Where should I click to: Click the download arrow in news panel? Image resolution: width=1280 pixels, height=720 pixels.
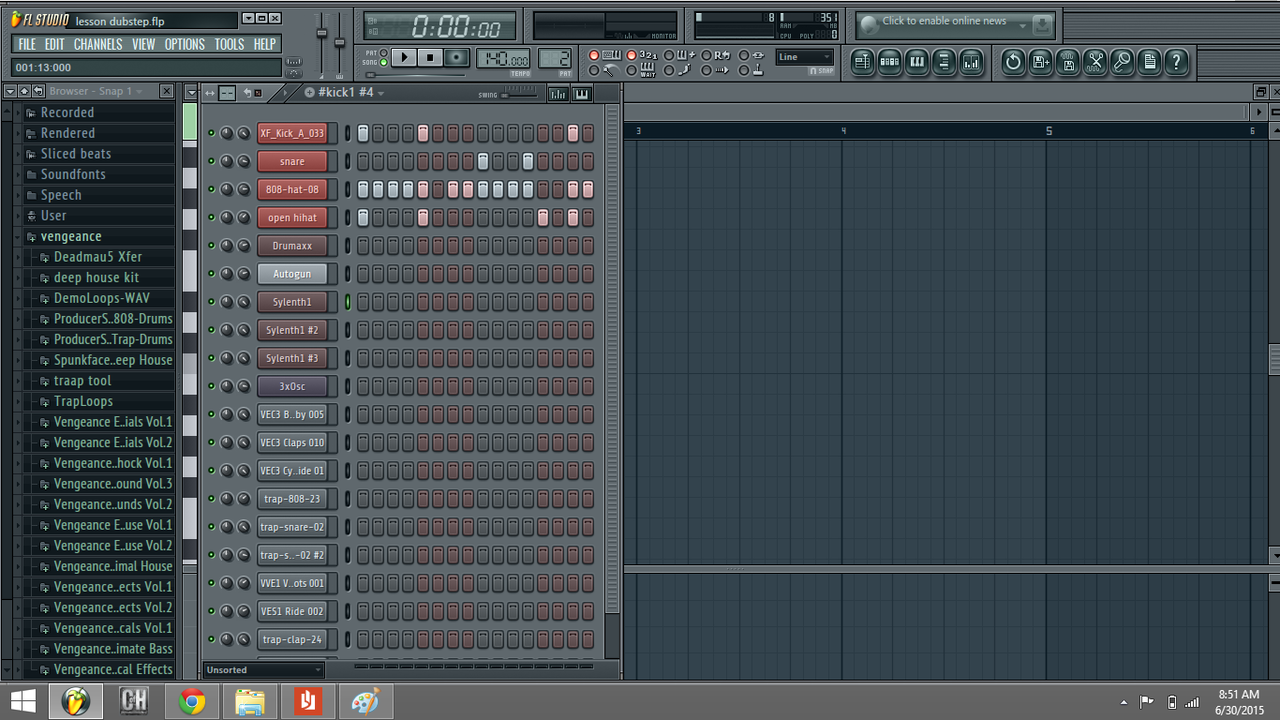coord(1042,23)
